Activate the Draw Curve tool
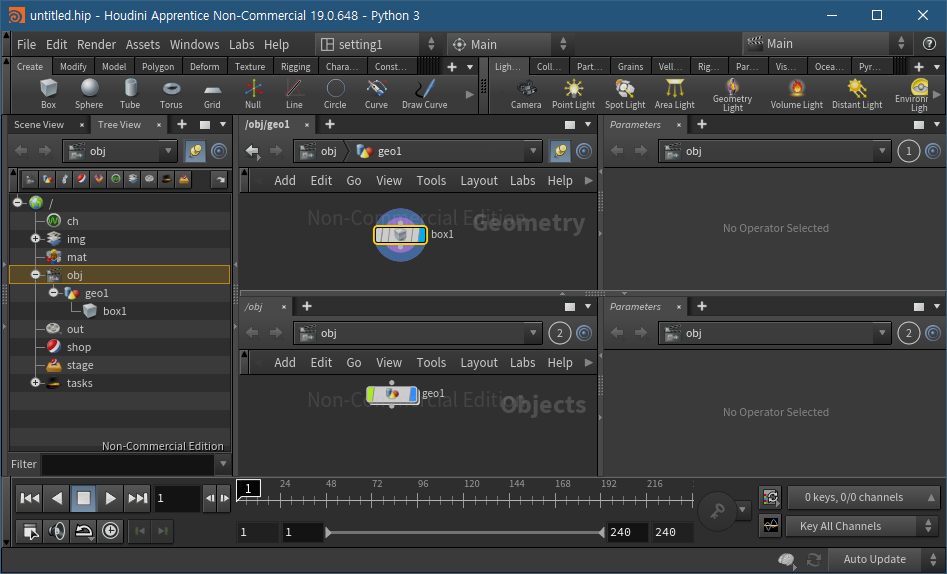The width and height of the screenshot is (947, 574). (425, 94)
